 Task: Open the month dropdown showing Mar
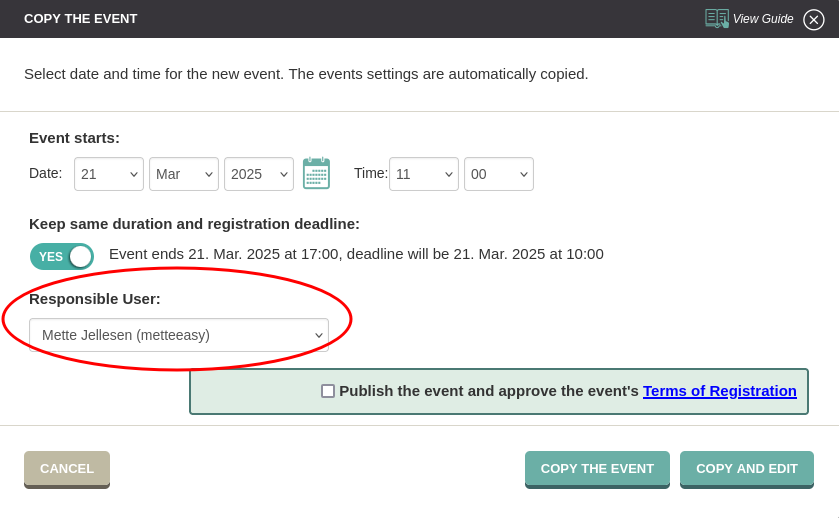click(x=184, y=174)
